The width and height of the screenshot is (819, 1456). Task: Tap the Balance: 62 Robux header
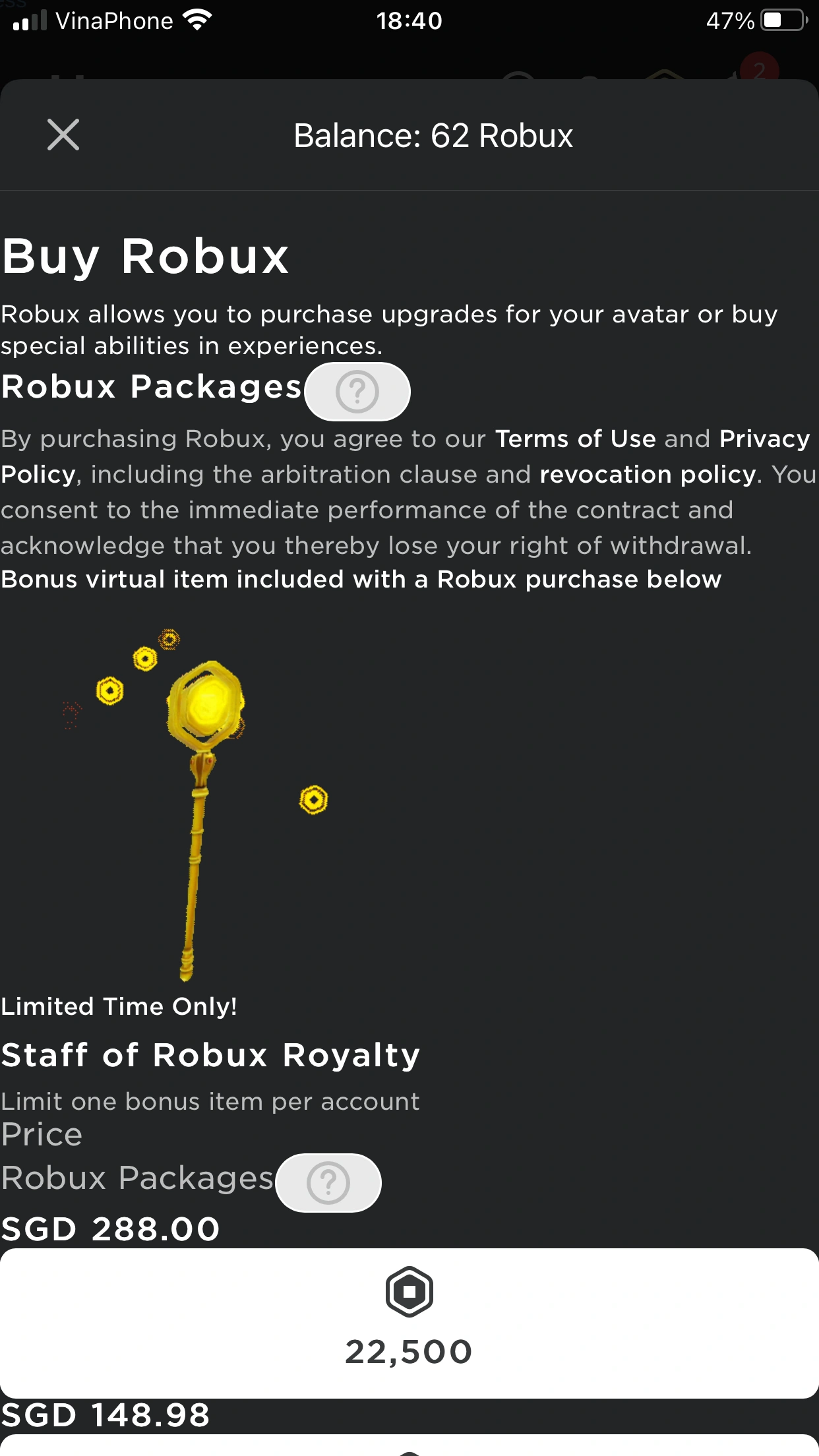(433, 136)
